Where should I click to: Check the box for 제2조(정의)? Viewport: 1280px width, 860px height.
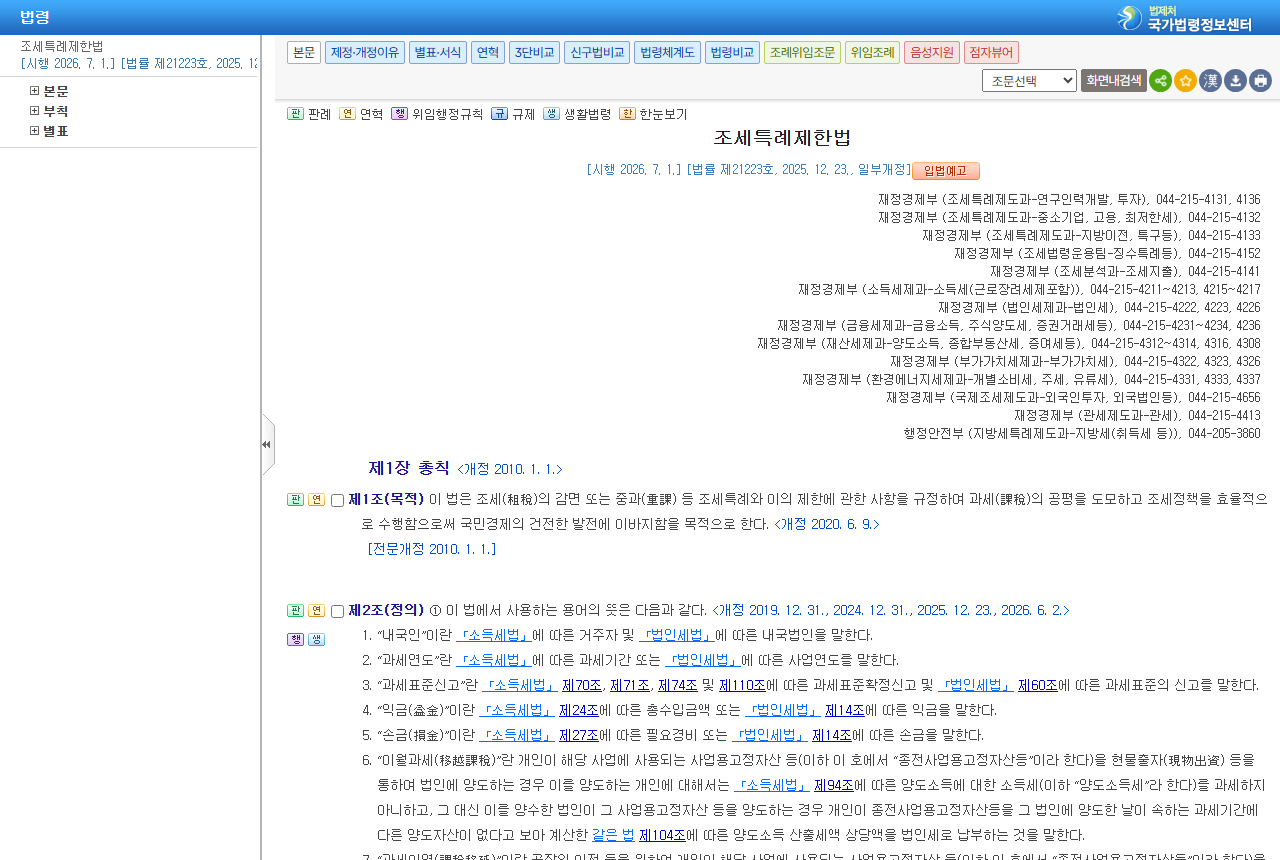(x=337, y=611)
